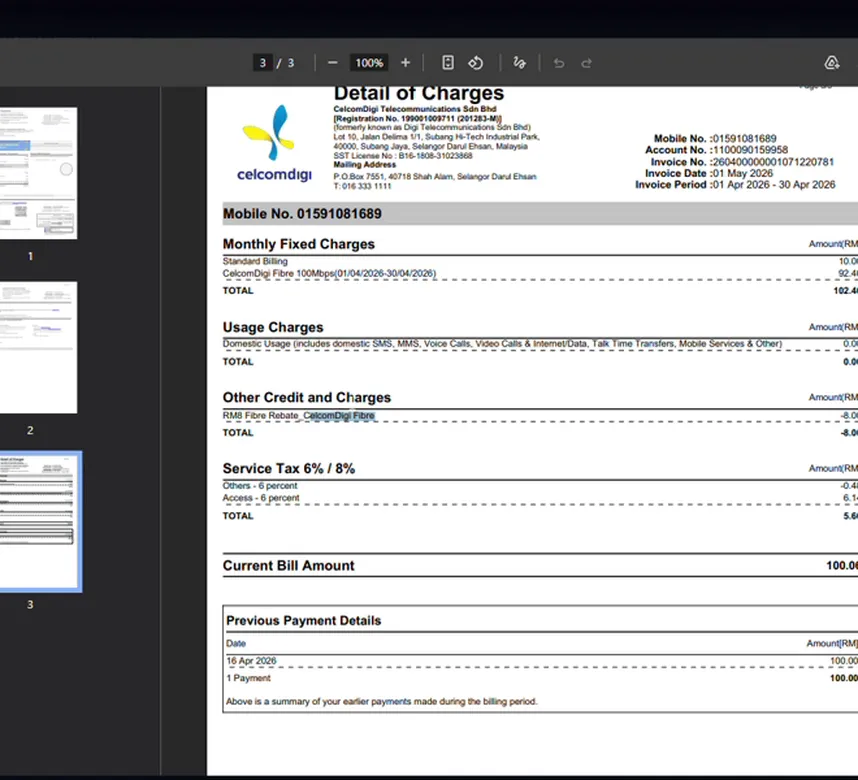Image resolution: width=858 pixels, height=780 pixels.
Task: Click the save to Drive icon
Action: click(x=832, y=63)
